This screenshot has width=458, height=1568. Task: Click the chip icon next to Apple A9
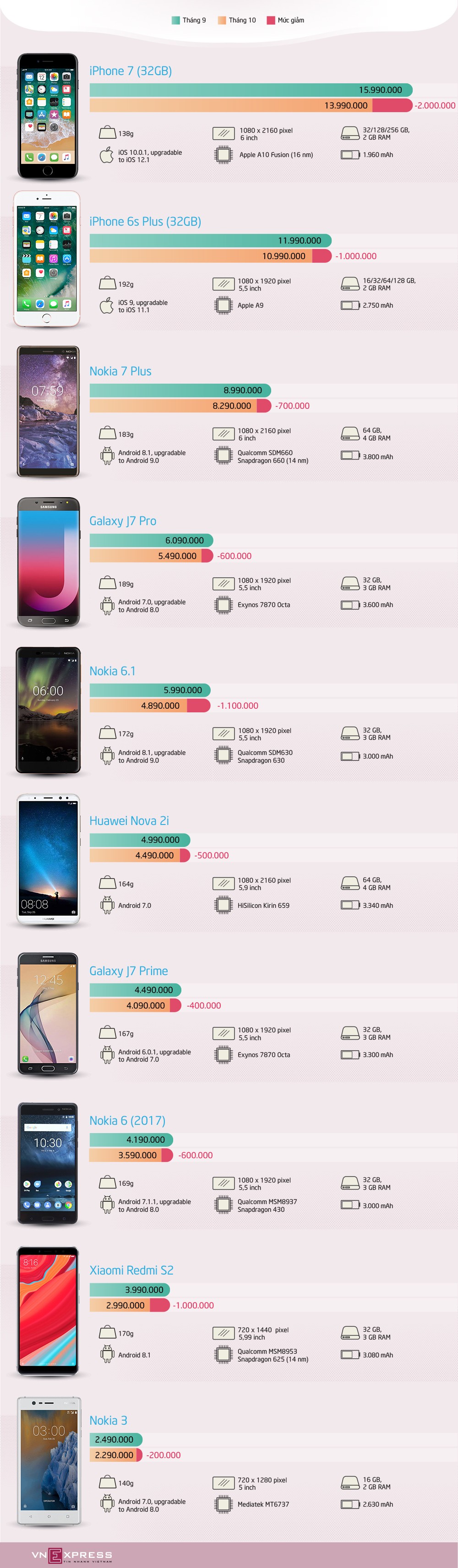tap(224, 305)
